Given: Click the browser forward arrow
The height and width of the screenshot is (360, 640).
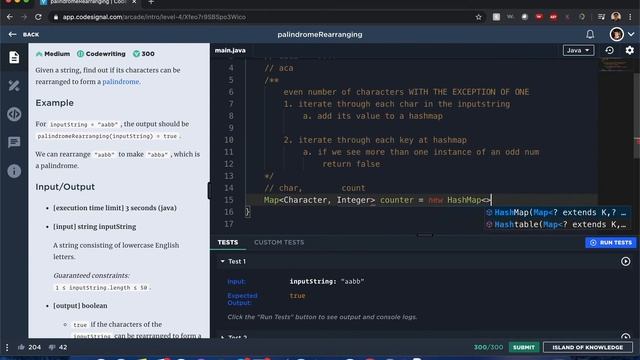Looking at the screenshot, I should 24,17.
